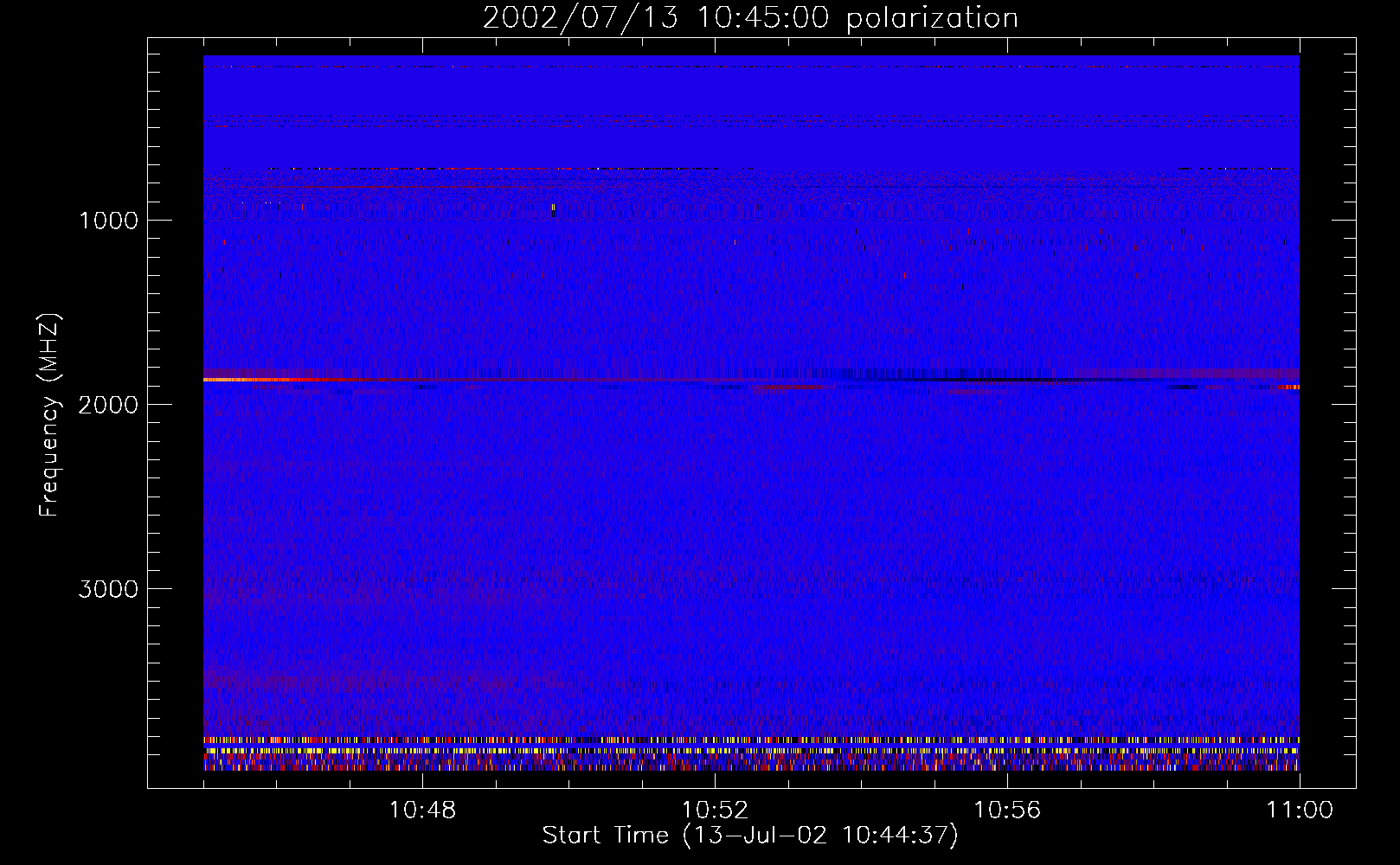The height and width of the screenshot is (865, 1400).
Task: Click the 10:56 time tick label
Action: 1007,811
